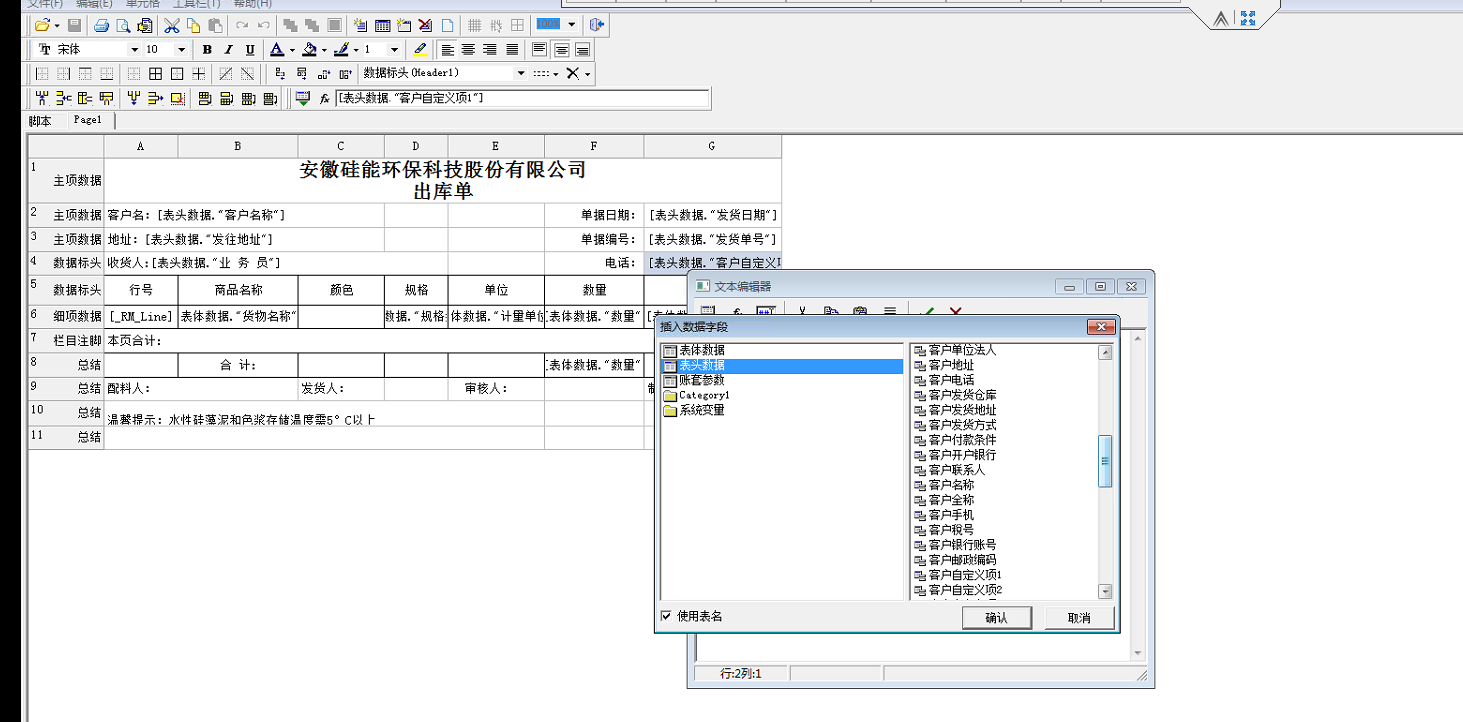Click the delete page icon with red X

tap(425, 25)
